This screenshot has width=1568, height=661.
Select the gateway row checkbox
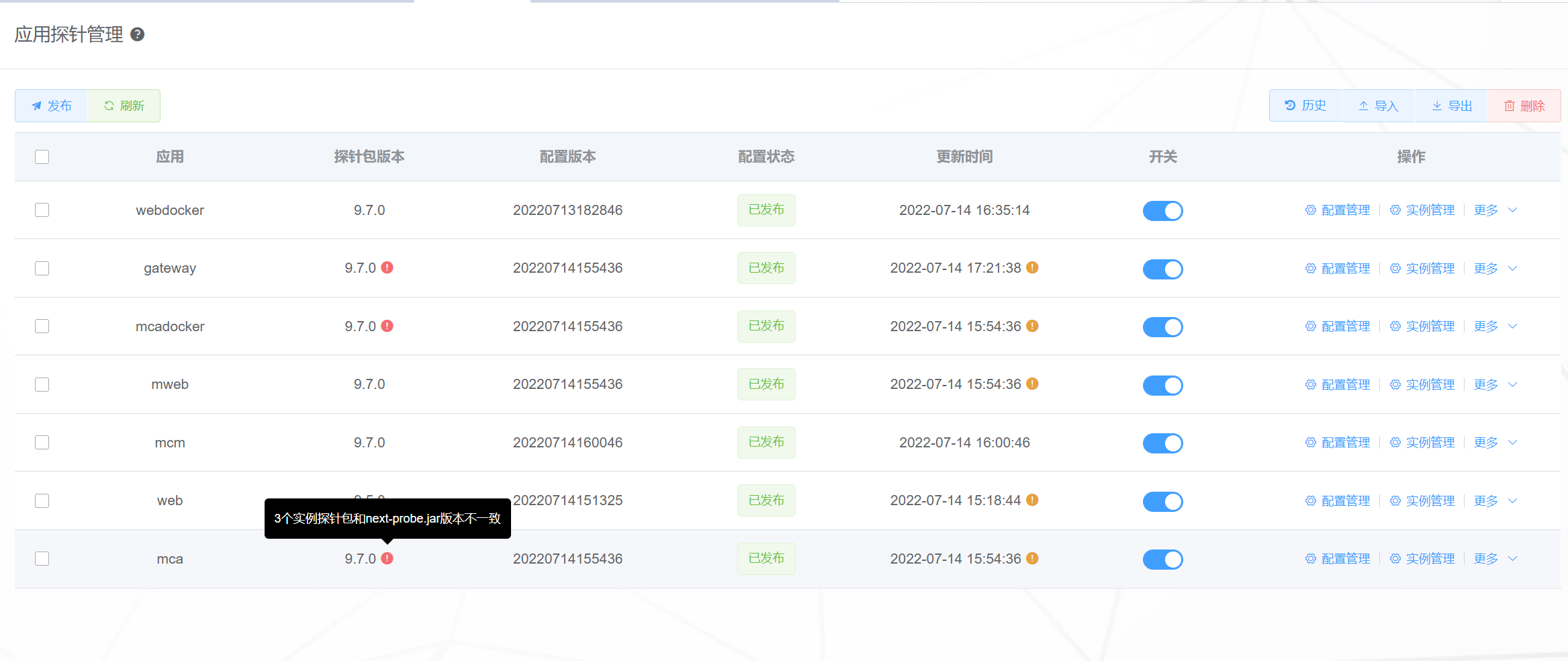(x=42, y=268)
